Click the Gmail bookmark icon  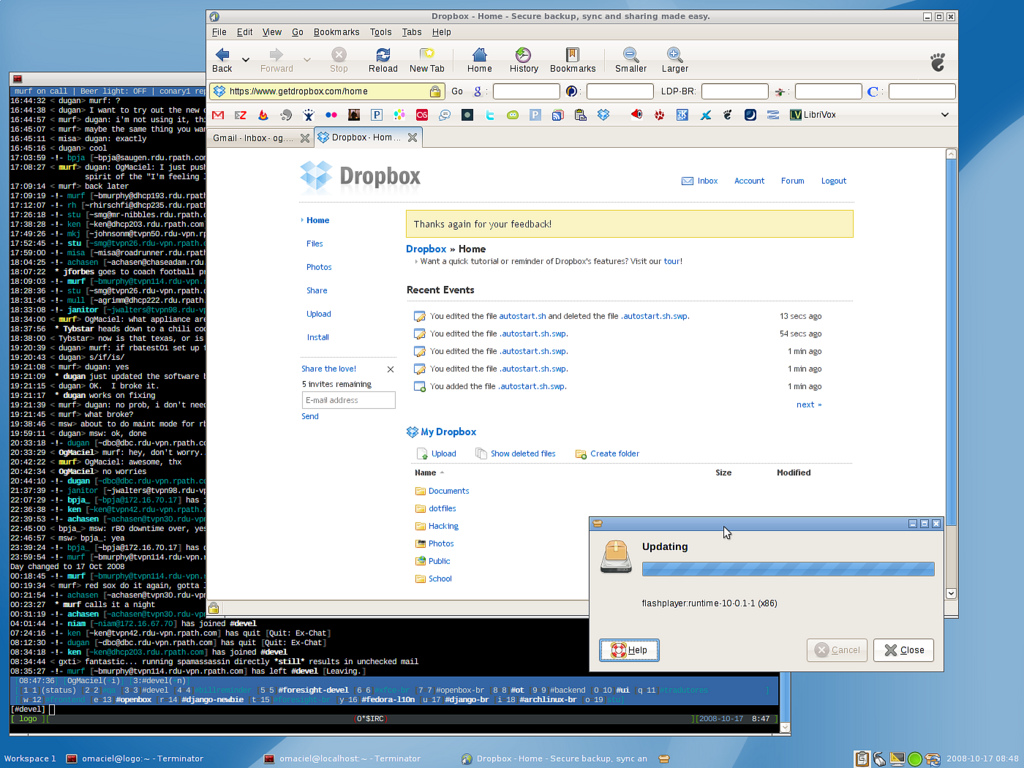point(218,115)
